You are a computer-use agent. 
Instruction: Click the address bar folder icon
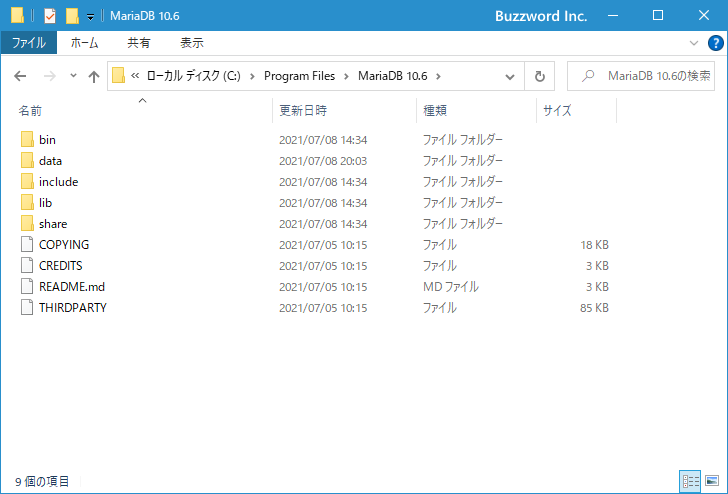[118, 76]
